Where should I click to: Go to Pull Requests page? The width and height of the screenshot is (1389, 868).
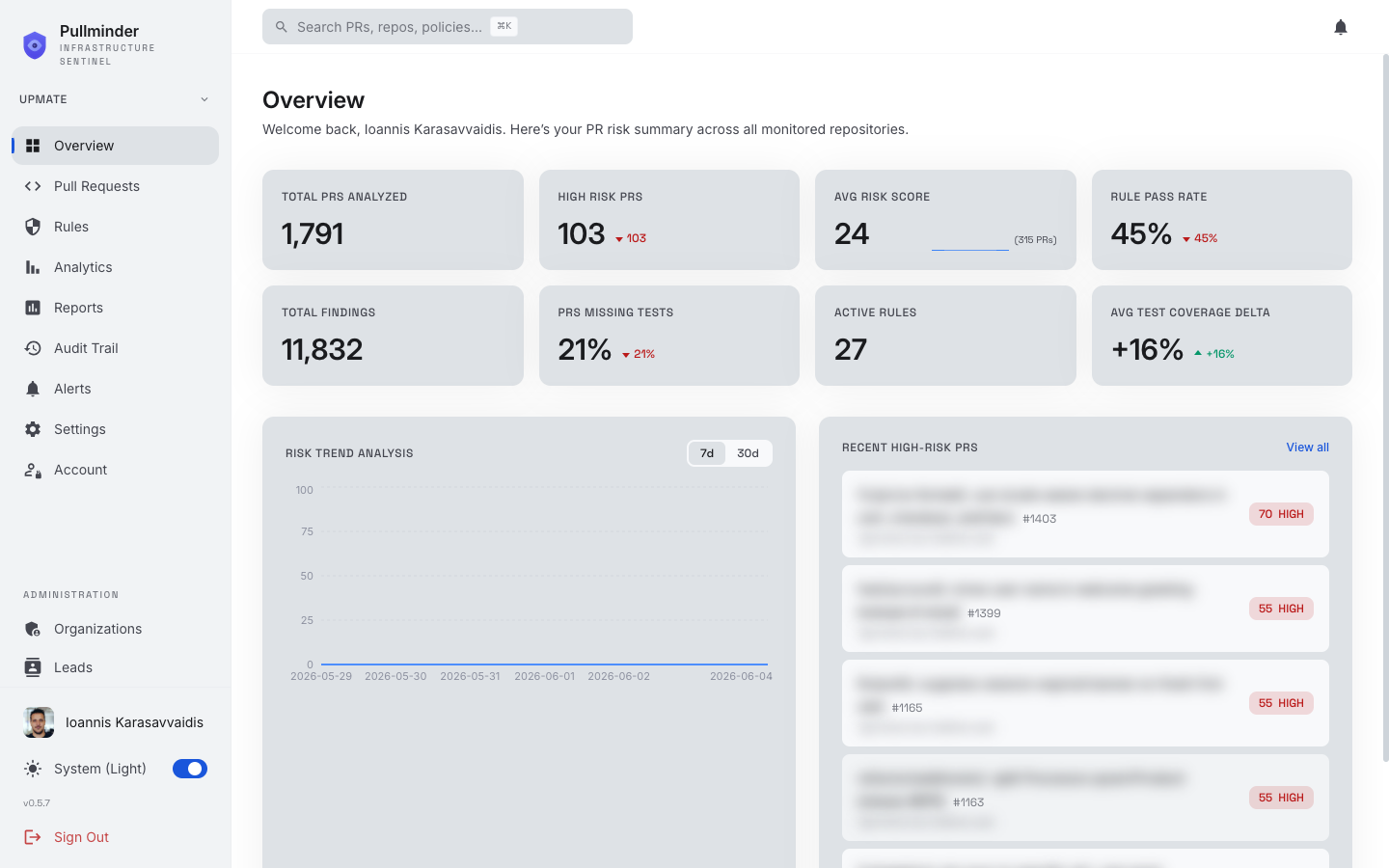pyautogui.click(x=116, y=186)
